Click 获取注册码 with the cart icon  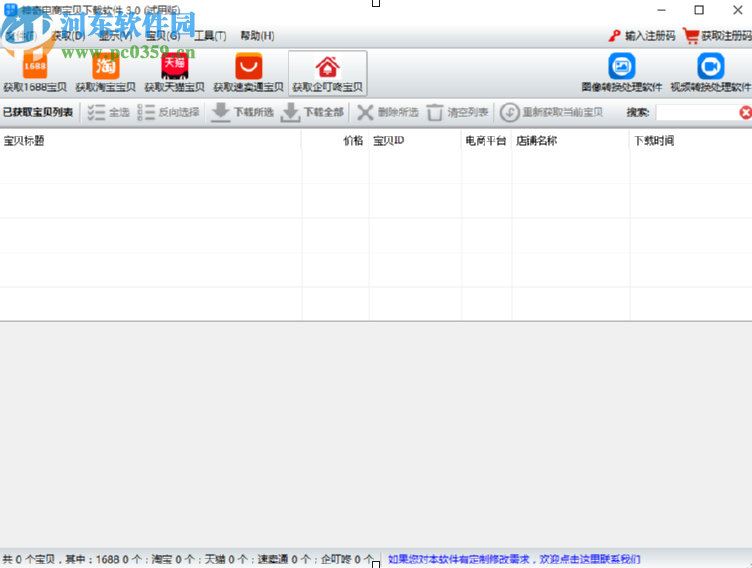coord(717,36)
